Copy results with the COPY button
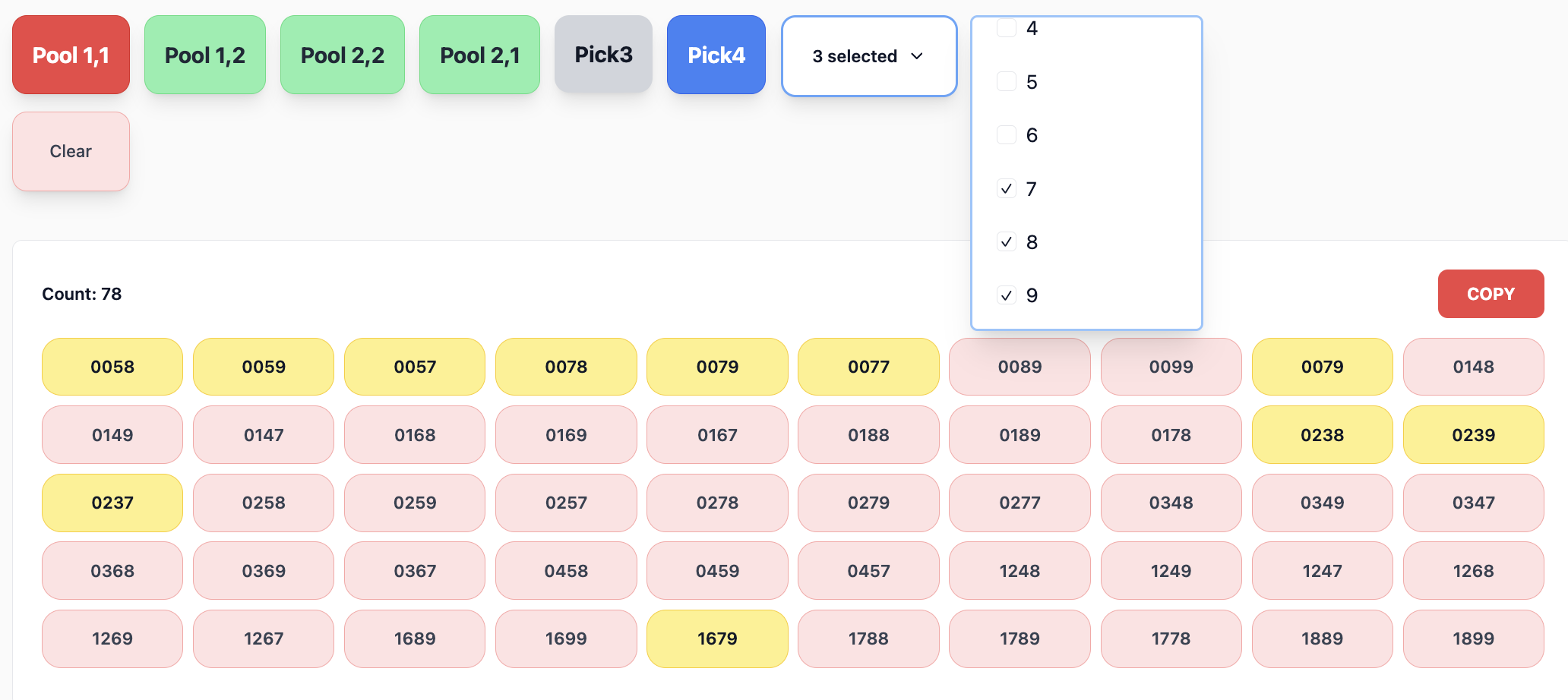This screenshot has width=1568, height=700. [x=1491, y=294]
